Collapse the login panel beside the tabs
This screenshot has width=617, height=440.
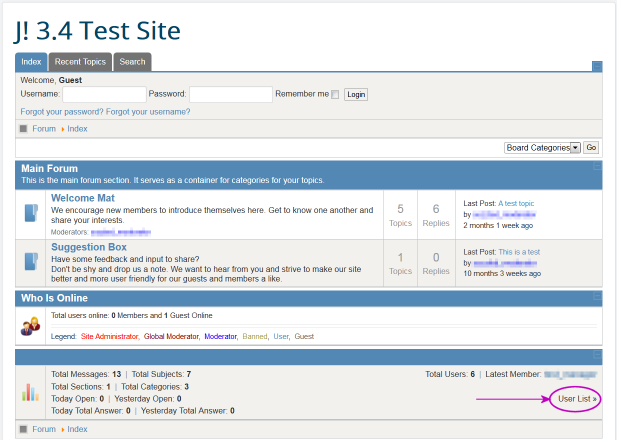tap(597, 67)
